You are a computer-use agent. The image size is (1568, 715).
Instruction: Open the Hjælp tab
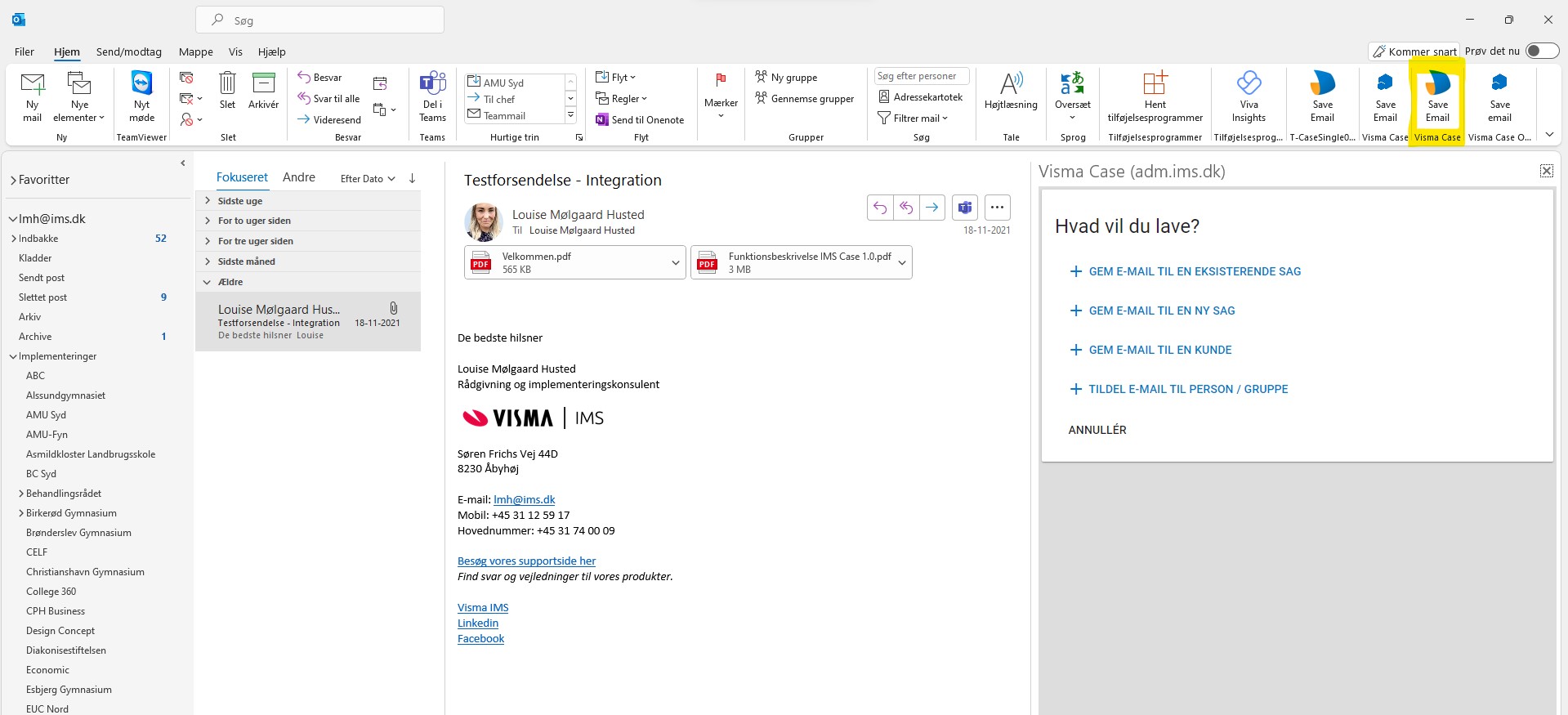272,51
